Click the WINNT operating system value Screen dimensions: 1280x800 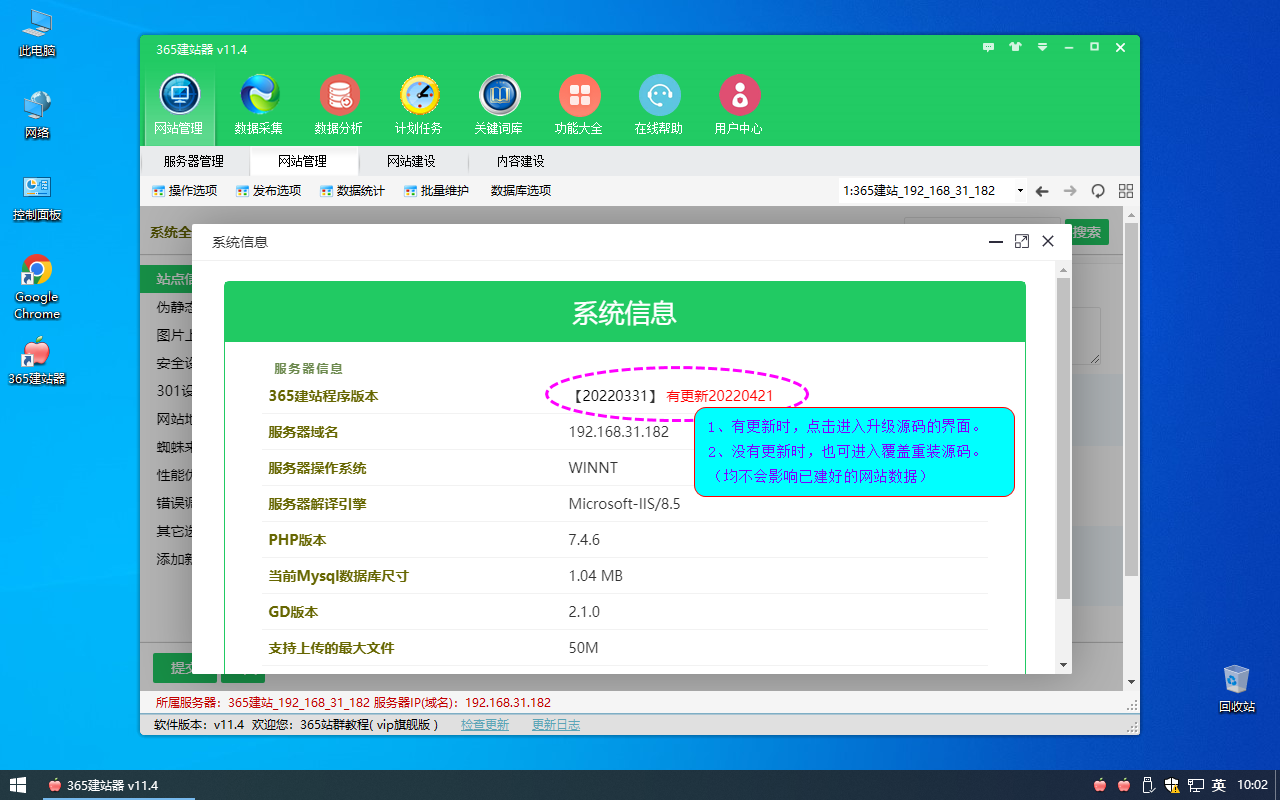click(x=593, y=468)
